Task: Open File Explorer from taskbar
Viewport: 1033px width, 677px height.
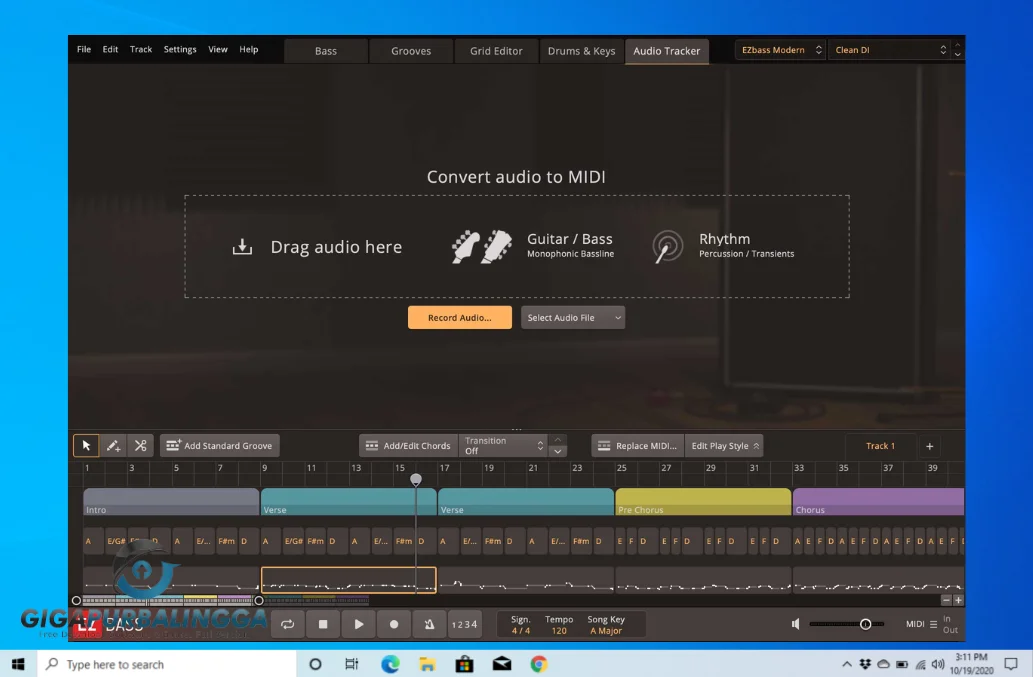Action: [x=427, y=664]
